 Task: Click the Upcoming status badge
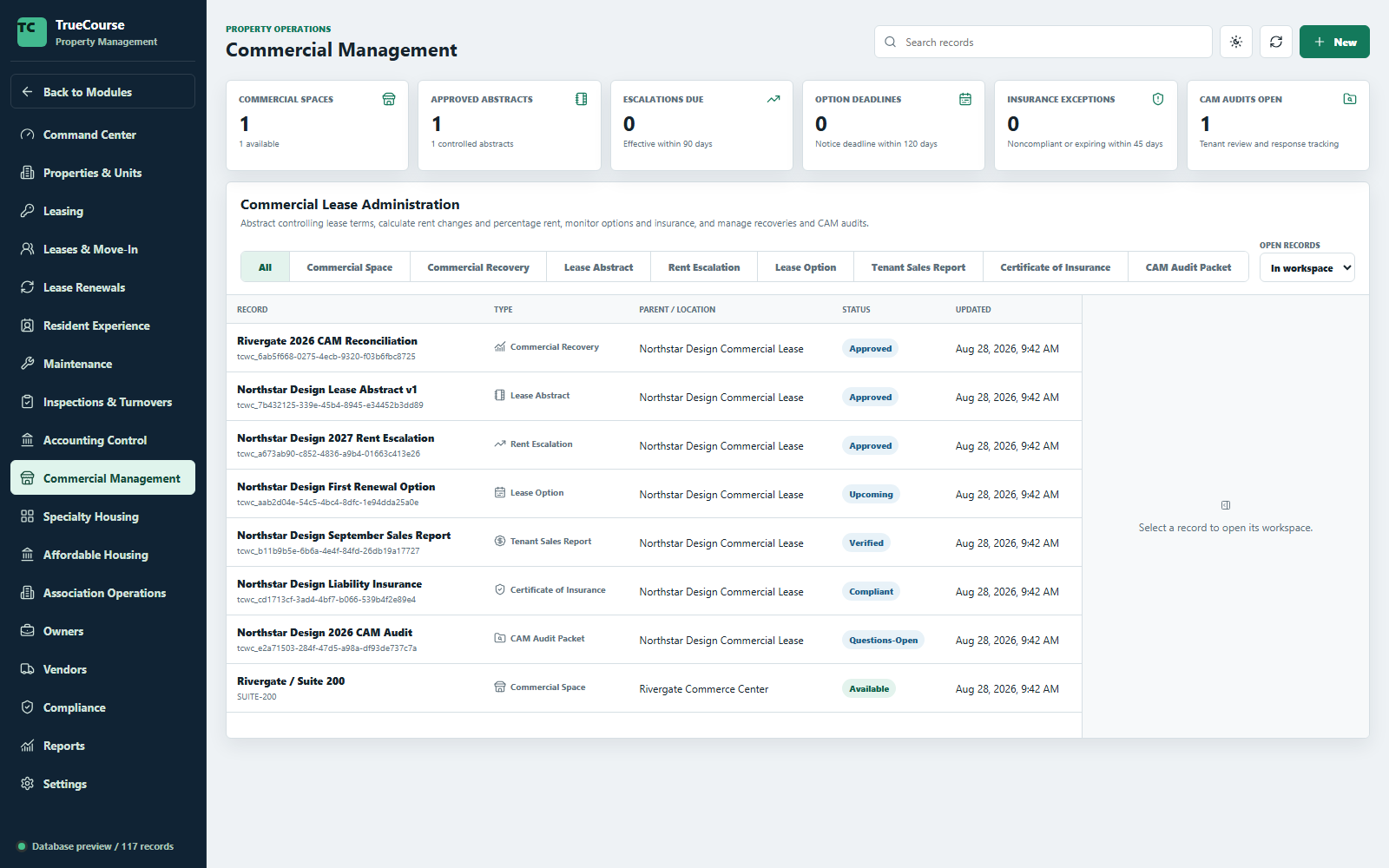[871, 494]
